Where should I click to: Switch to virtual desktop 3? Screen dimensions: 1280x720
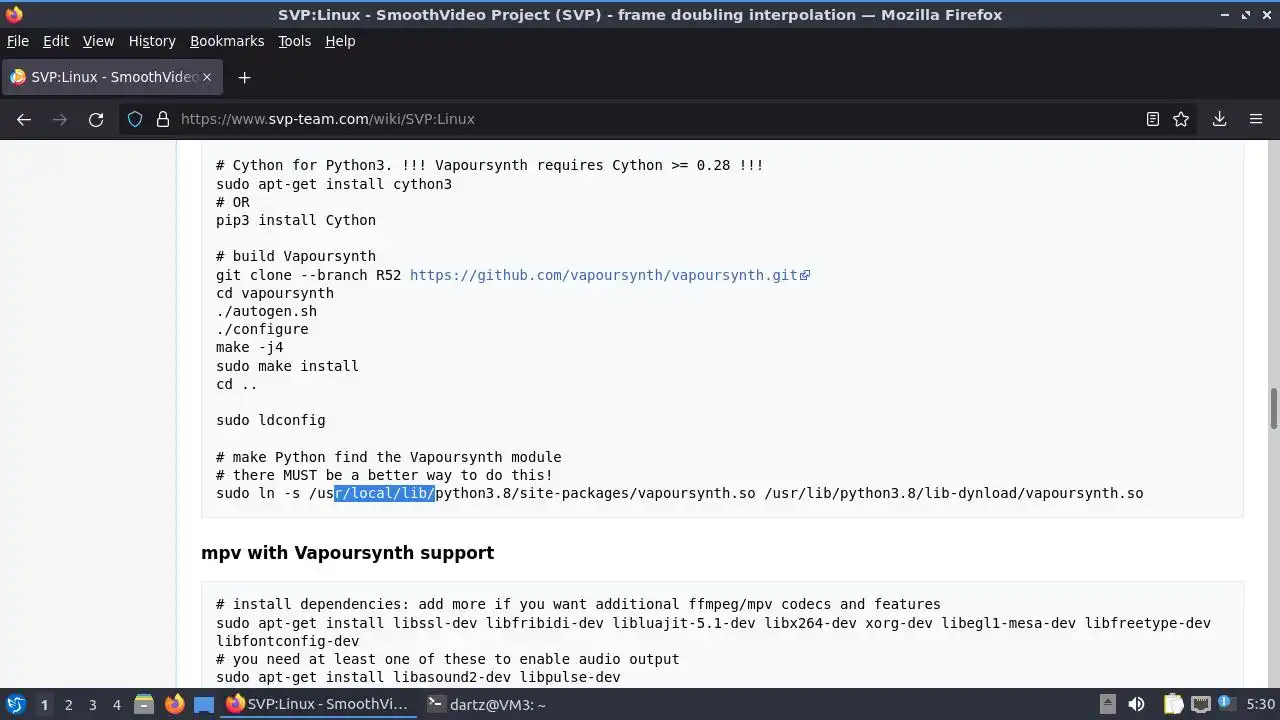(92, 705)
